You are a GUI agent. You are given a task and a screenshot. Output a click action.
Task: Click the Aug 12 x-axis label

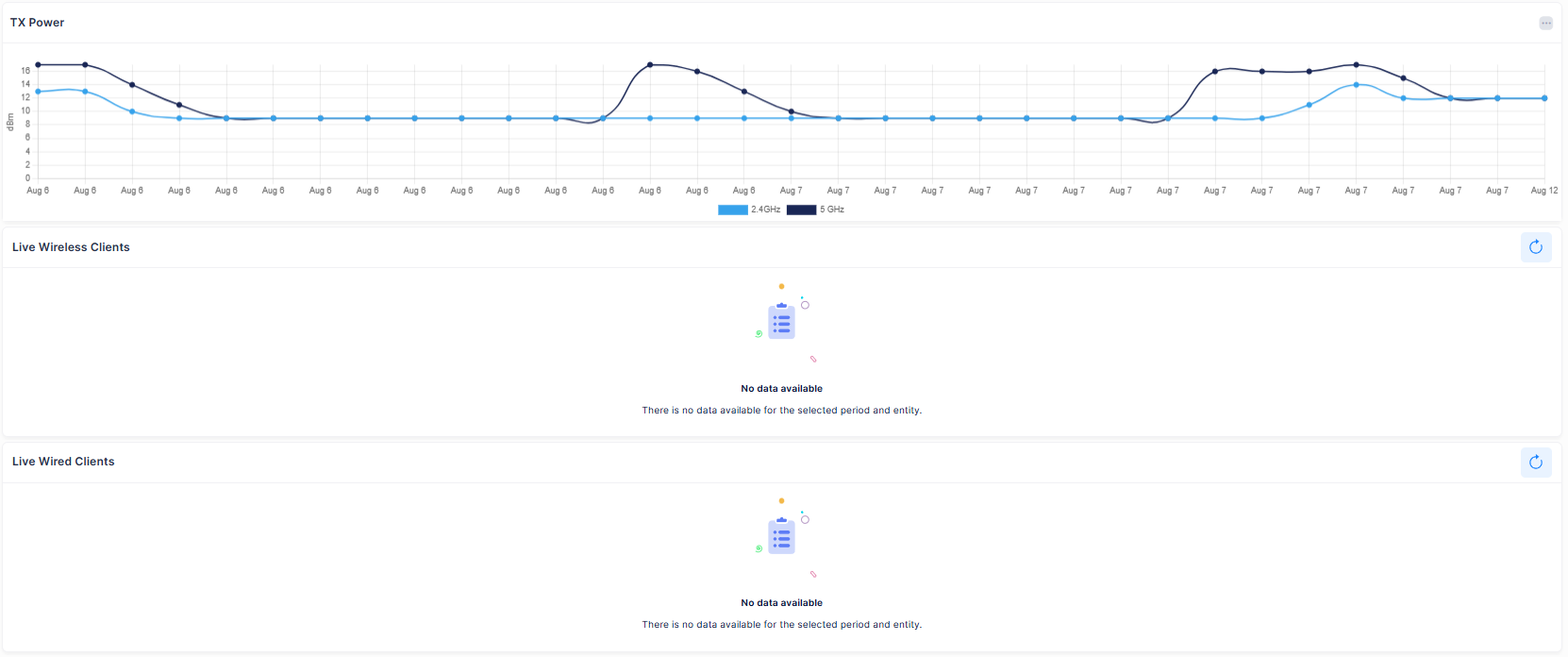point(1543,191)
